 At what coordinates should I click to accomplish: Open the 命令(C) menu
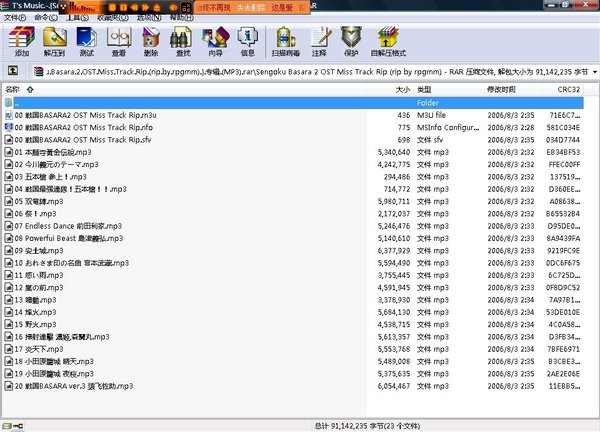click(x=46, y=18)
